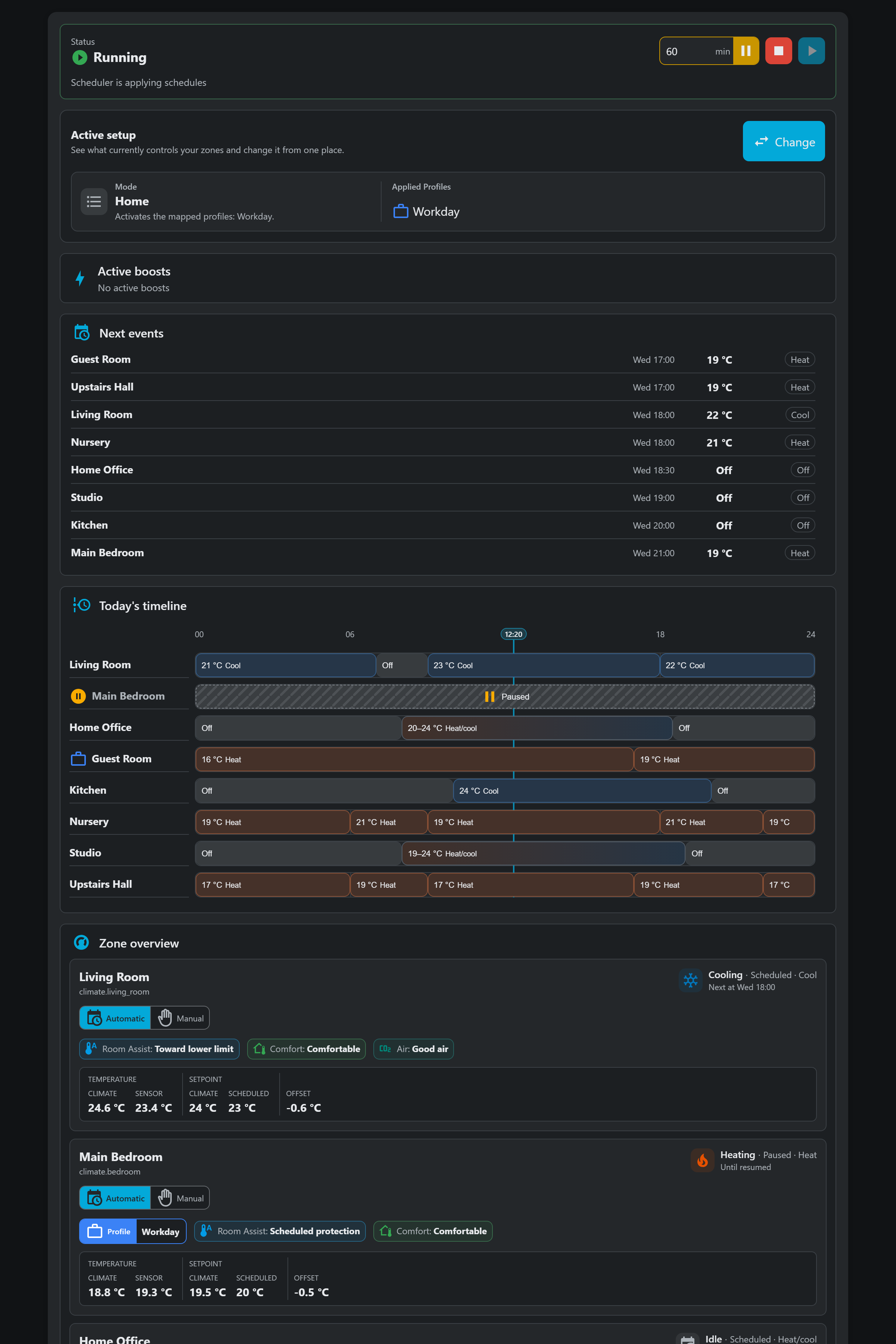Click Main Bedroom Profile Workday chip

[133, 1231]
